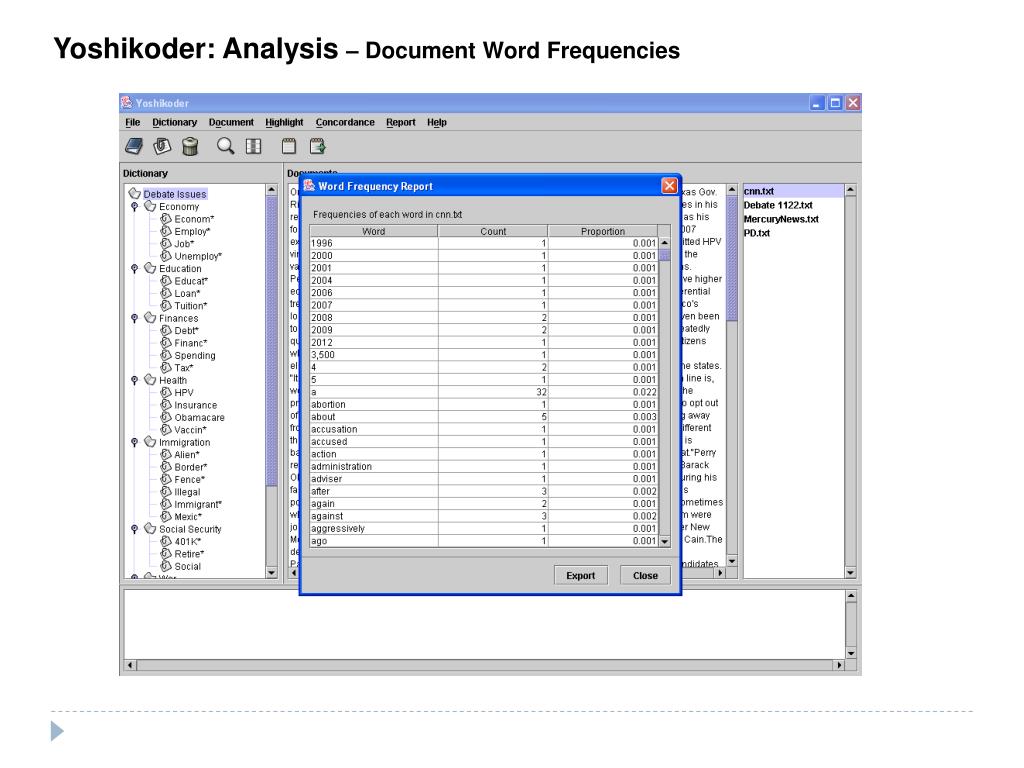Image resolution: width=1024 pixels, height=768 pixels.
Task: Click the word frequency table's scrollbar thumb
Action: tap(665, 255)
